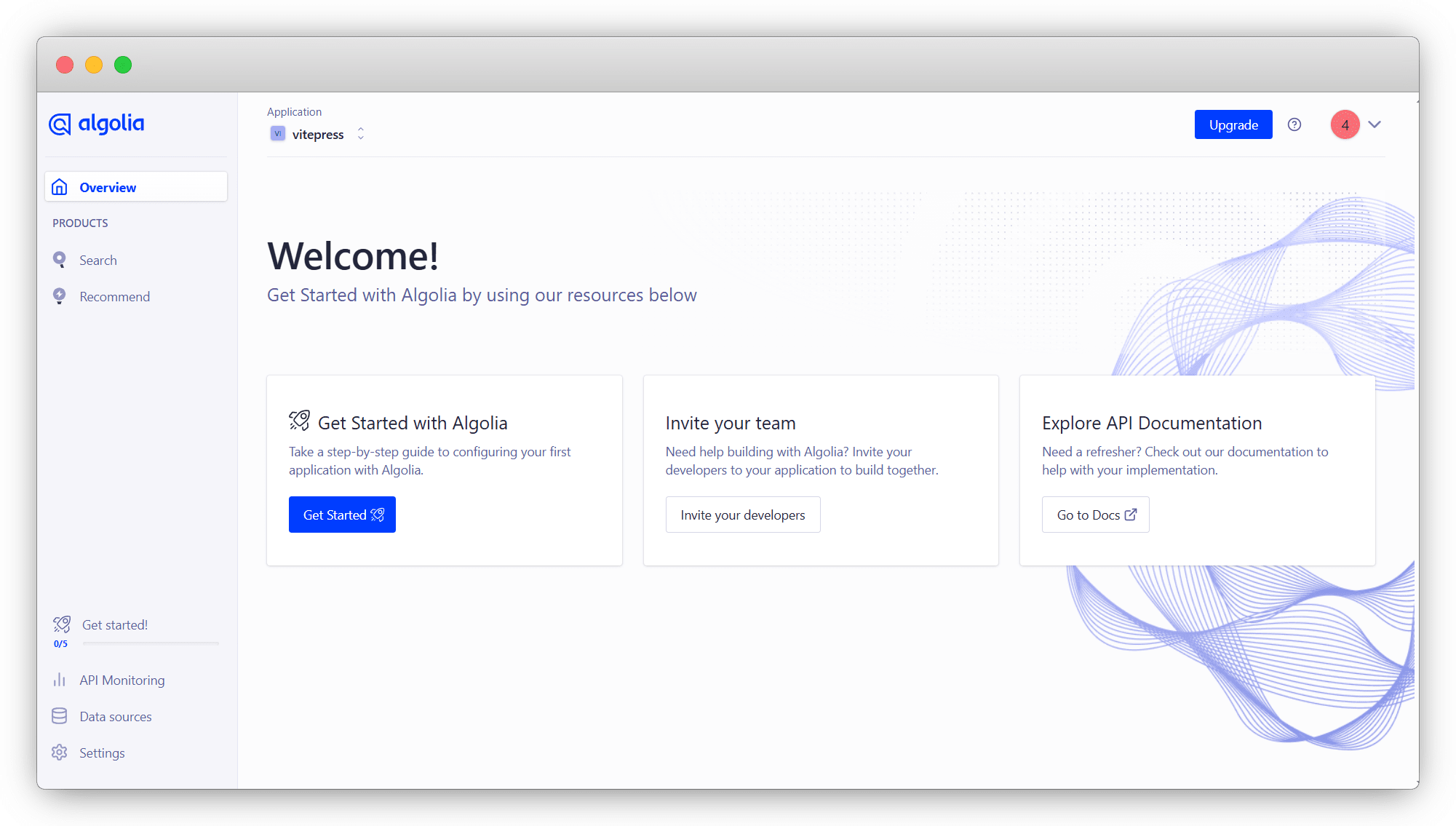The image size is (1456, 826).
Task: Select the Recommend menu item
Action: pos(114,296)
